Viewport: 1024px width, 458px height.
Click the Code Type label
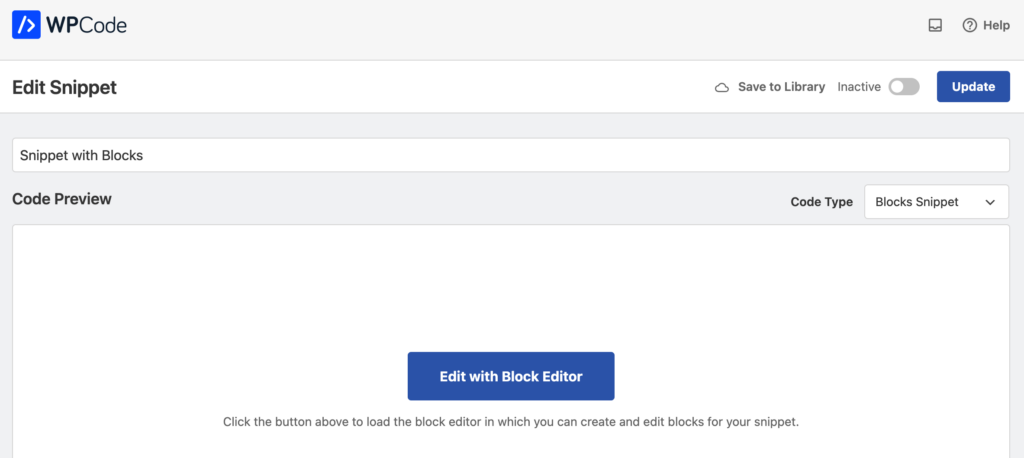click(x=822, y=202)
